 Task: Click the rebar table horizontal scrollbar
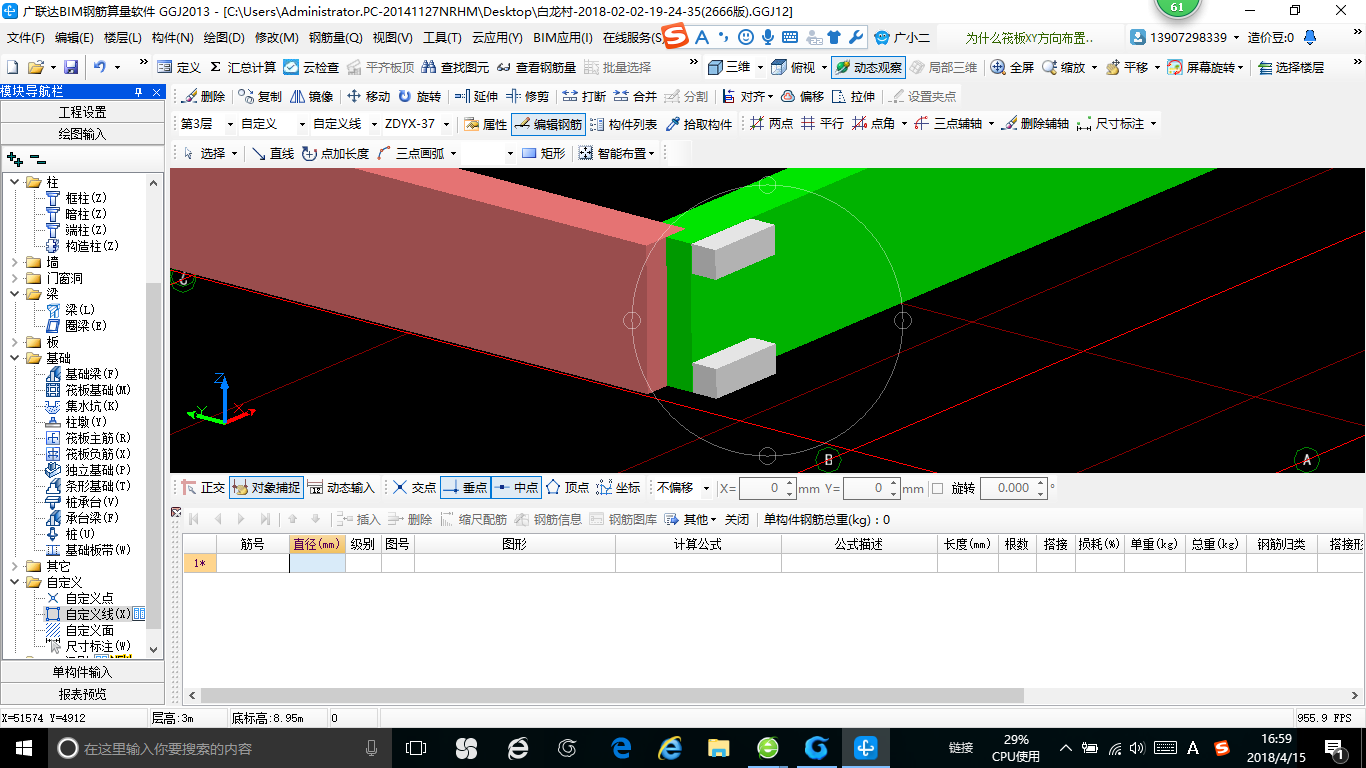[x=612, y=695]
